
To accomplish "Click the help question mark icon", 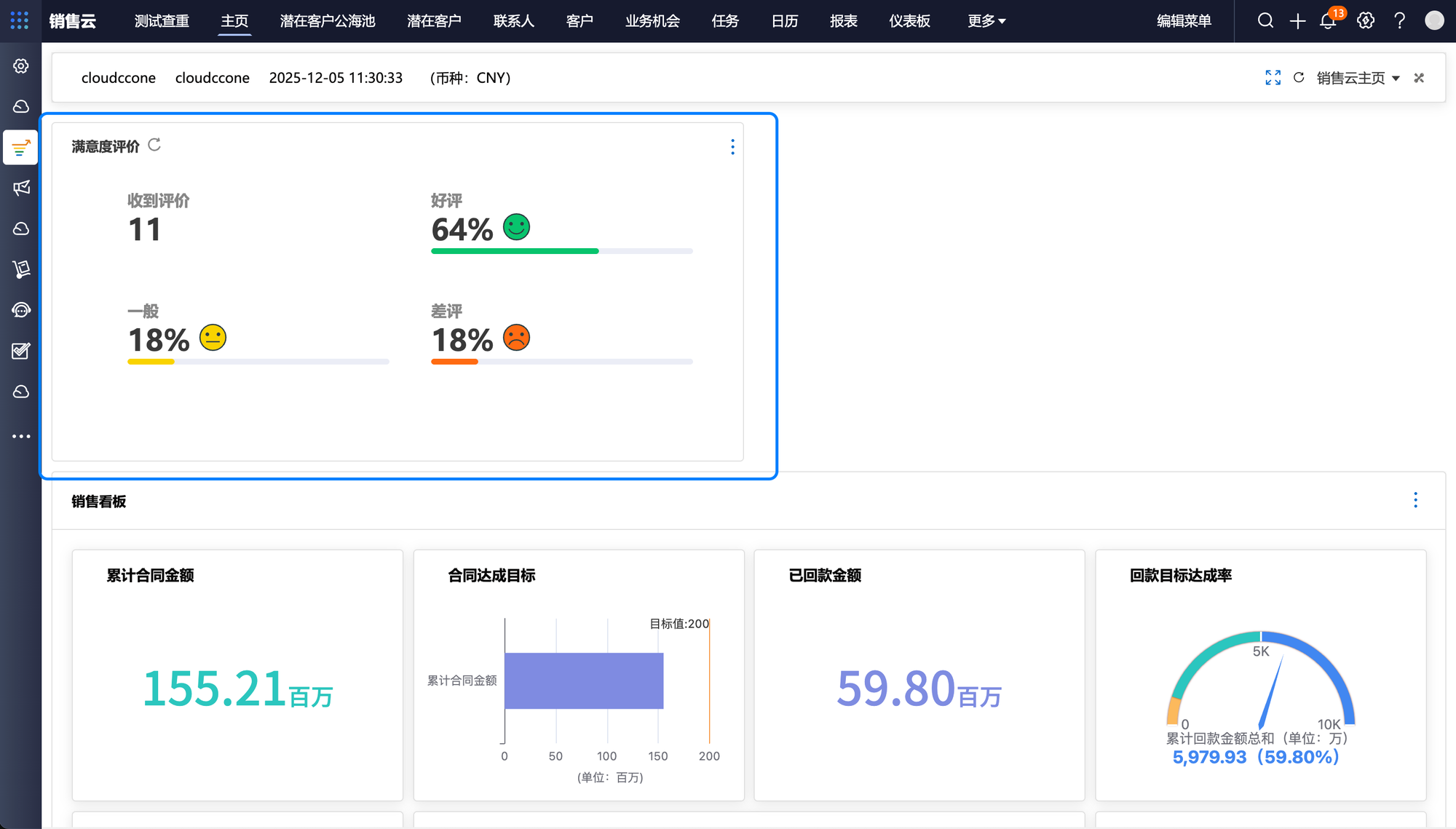I will [1399, 20].
